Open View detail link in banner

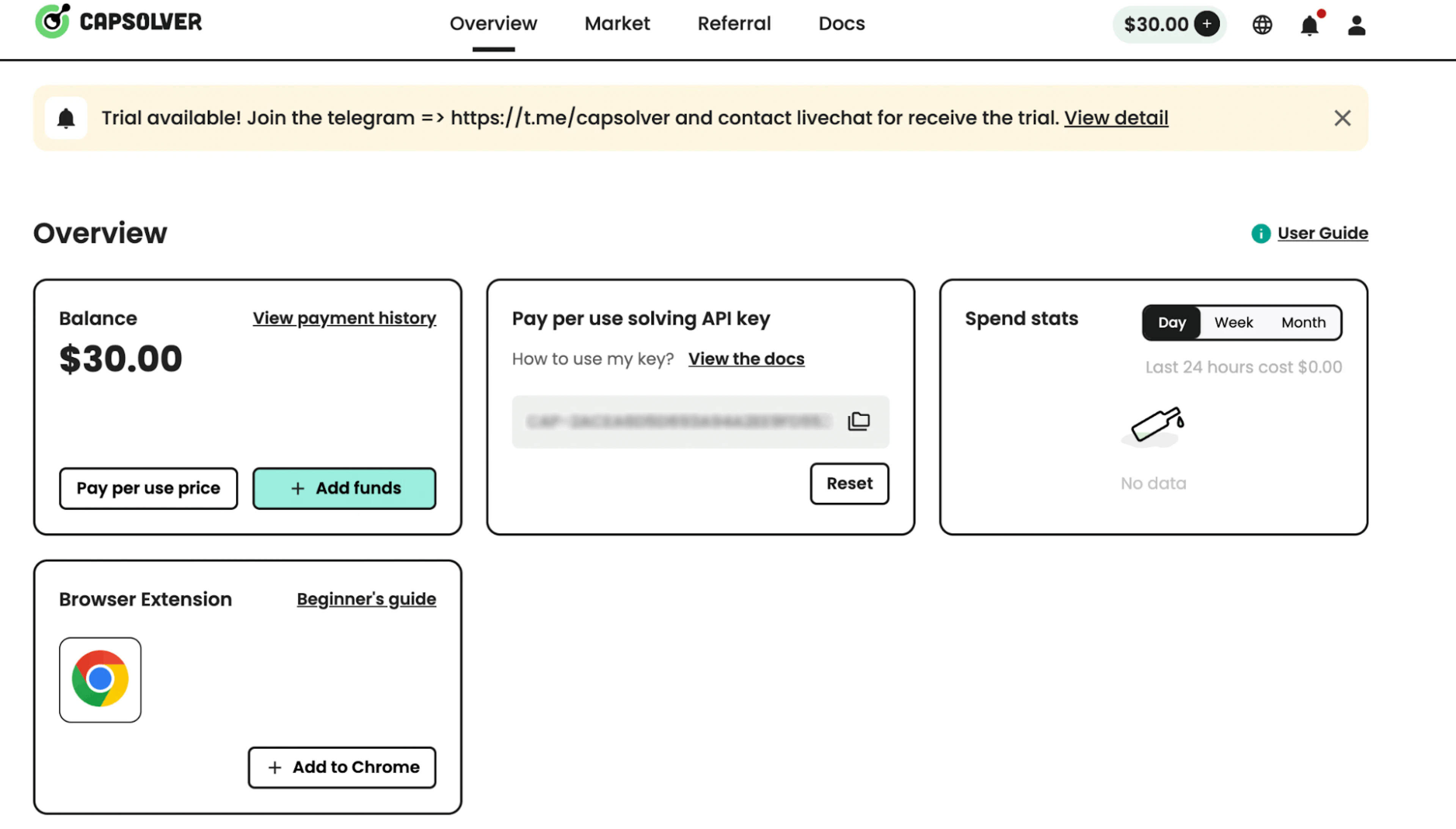1116,118
